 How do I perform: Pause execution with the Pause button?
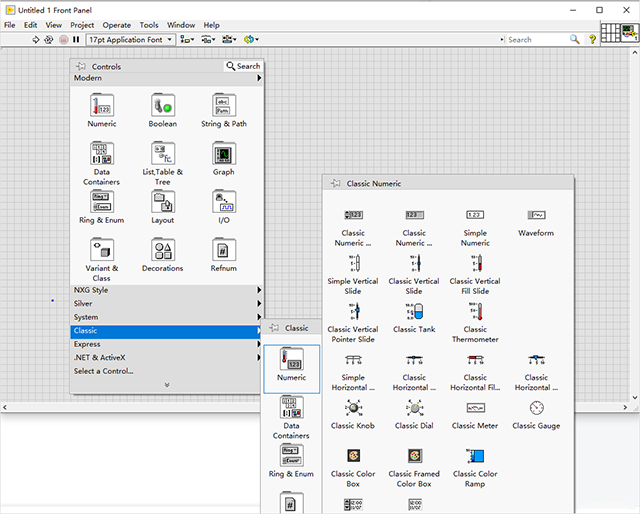(76, 40)
